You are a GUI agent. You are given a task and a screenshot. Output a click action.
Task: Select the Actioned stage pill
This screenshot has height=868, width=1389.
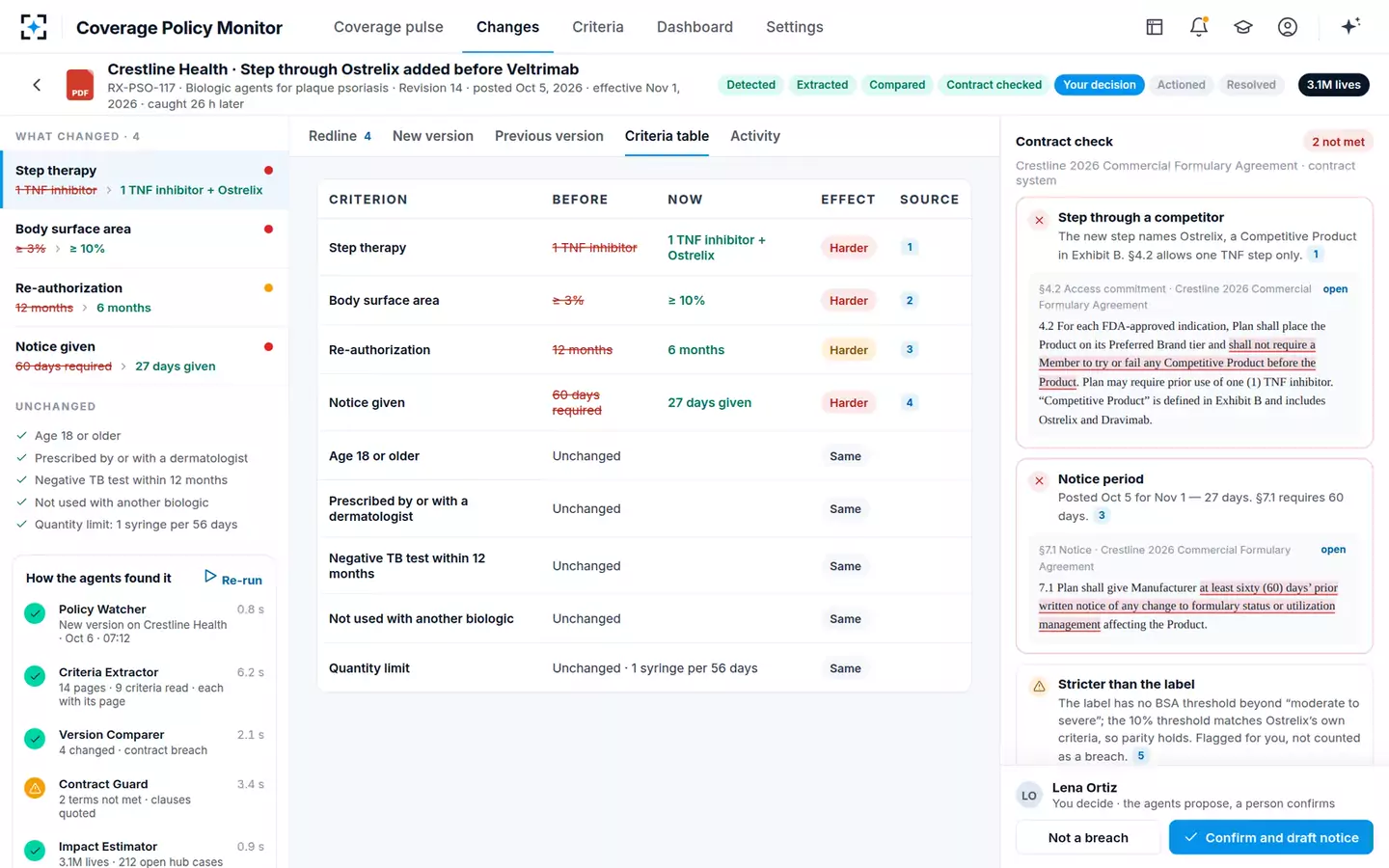coord(1182,85)
